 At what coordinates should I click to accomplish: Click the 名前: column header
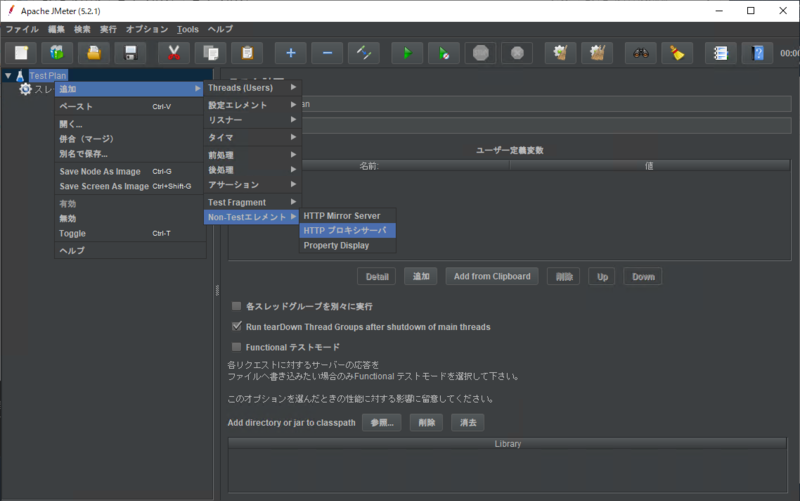click(x=369, y=166)
